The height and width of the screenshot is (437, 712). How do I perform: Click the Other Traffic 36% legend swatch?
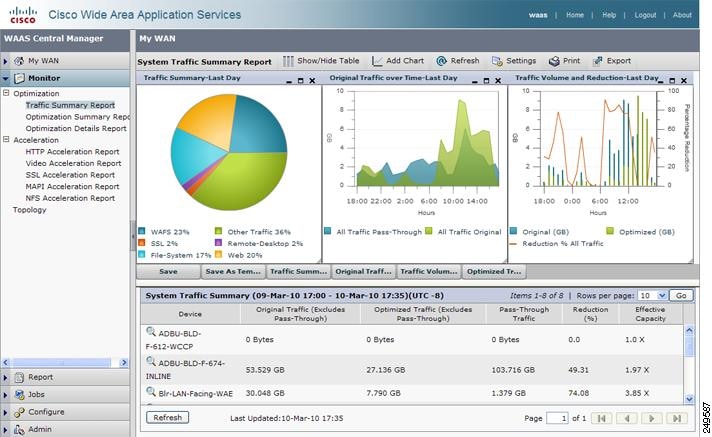[x=218, y=231]
